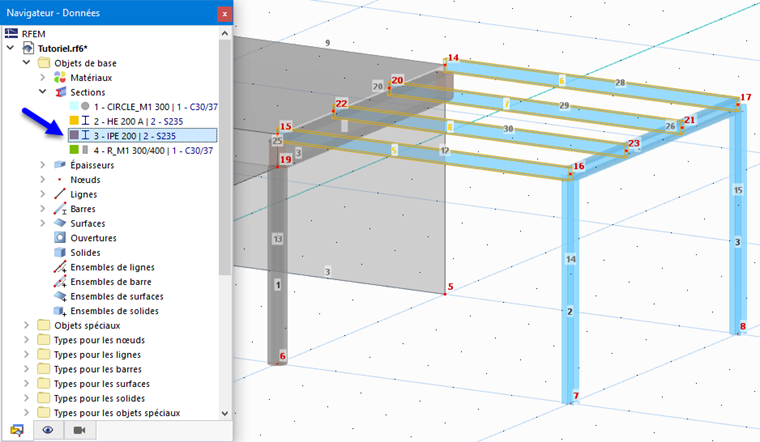Viewport: 760px width, 442px height.
Task: Select section 2 - HE 200 A | S235
Action: click(x=138, y=121)
